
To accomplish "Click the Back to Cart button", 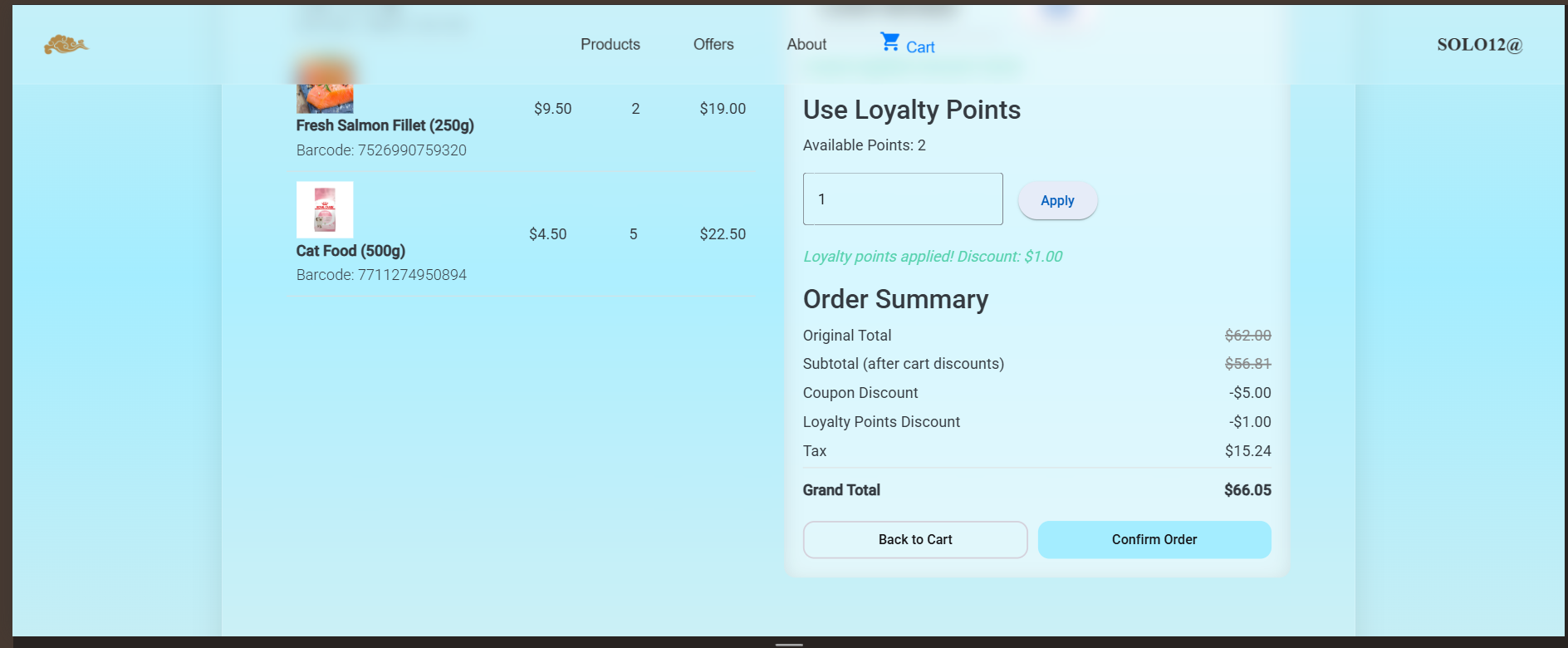I will pyautogui.click(x=914, y=540).
